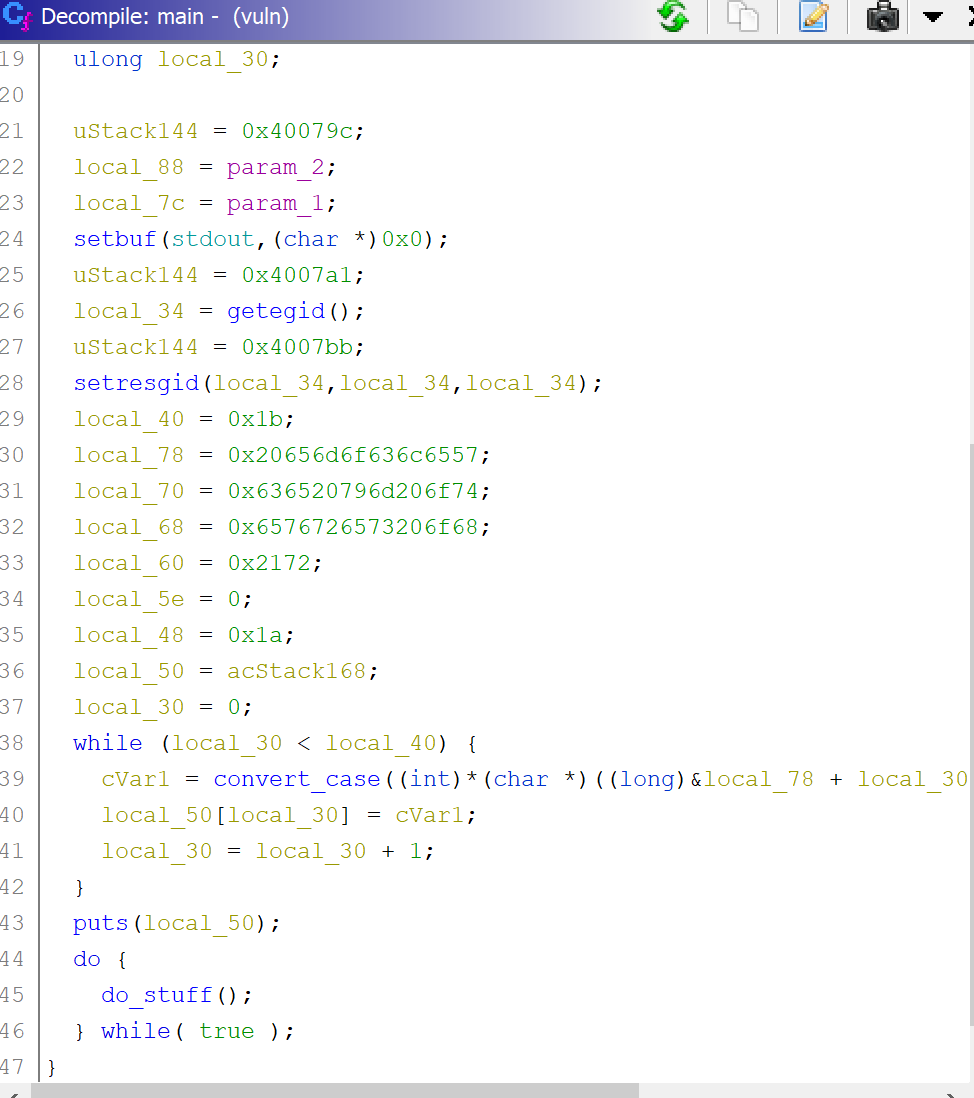
Task: Select the getegid function call
Action: click(276, 312)
